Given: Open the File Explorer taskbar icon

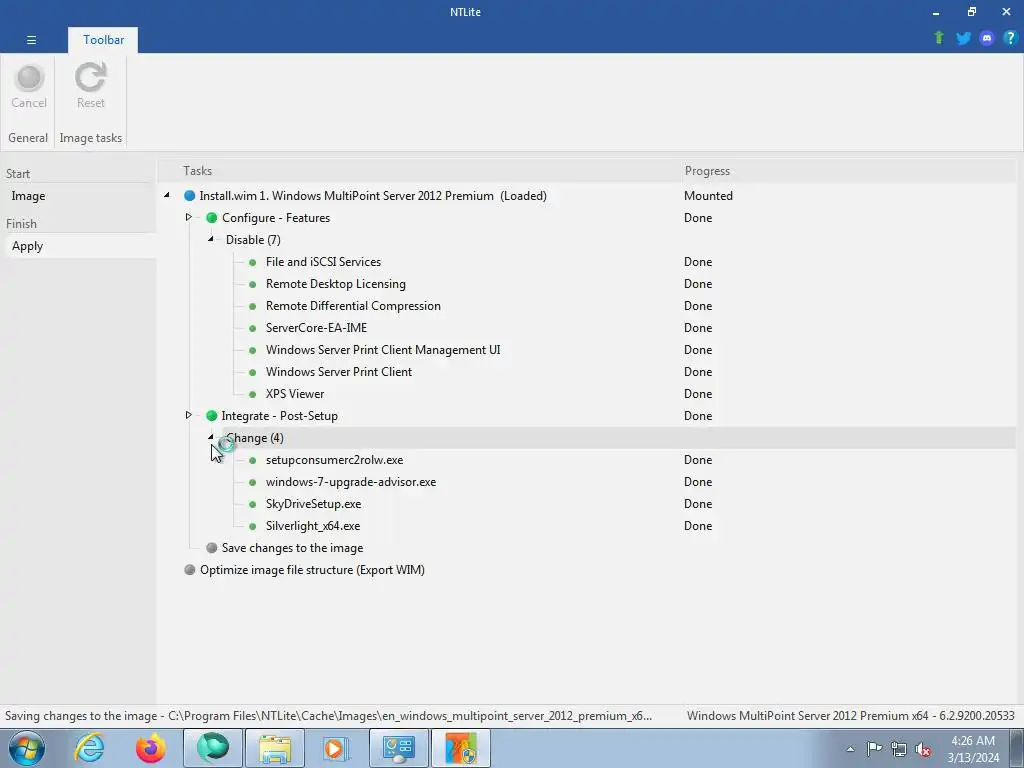Looking at the screenshot, I should click(x=274, y=748).
